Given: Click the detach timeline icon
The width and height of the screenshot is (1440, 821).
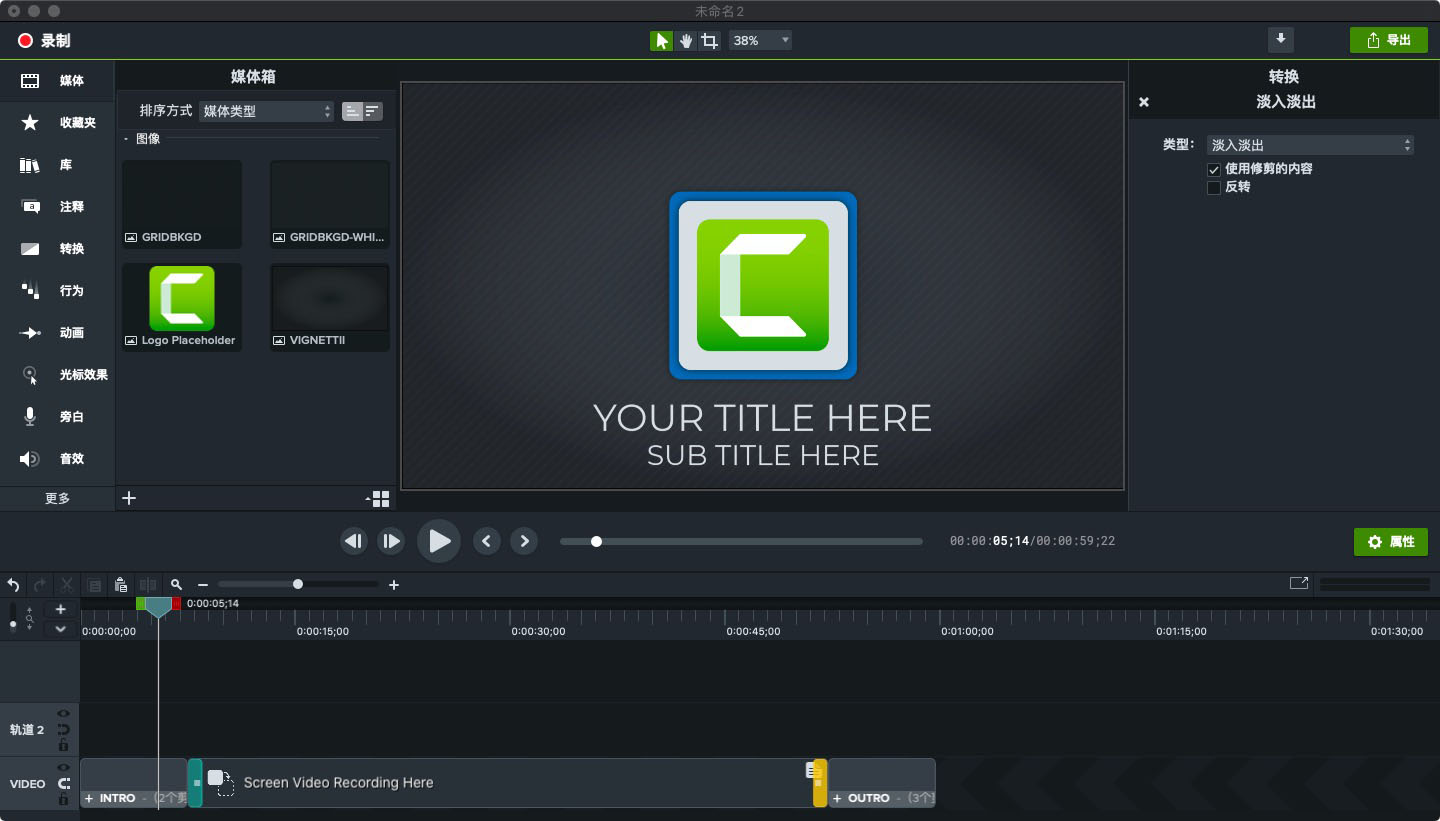Looking at the screenshot, I should (1298, 584).
